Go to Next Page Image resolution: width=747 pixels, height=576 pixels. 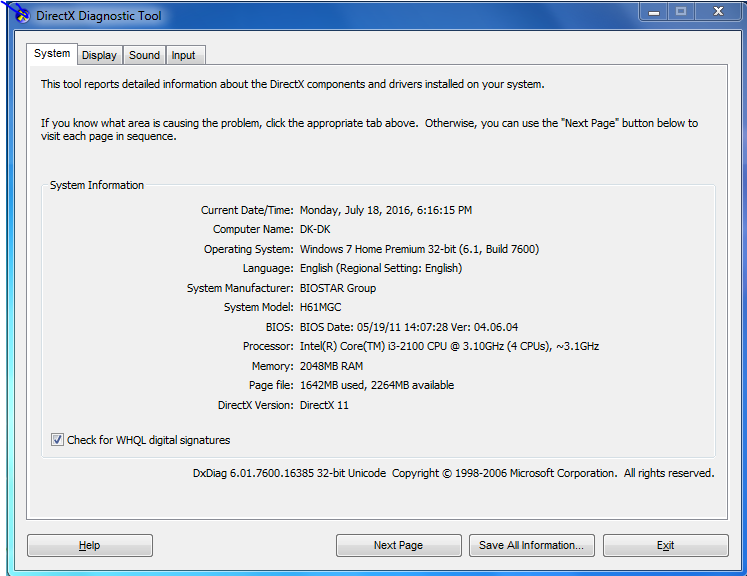pos(398,545)
